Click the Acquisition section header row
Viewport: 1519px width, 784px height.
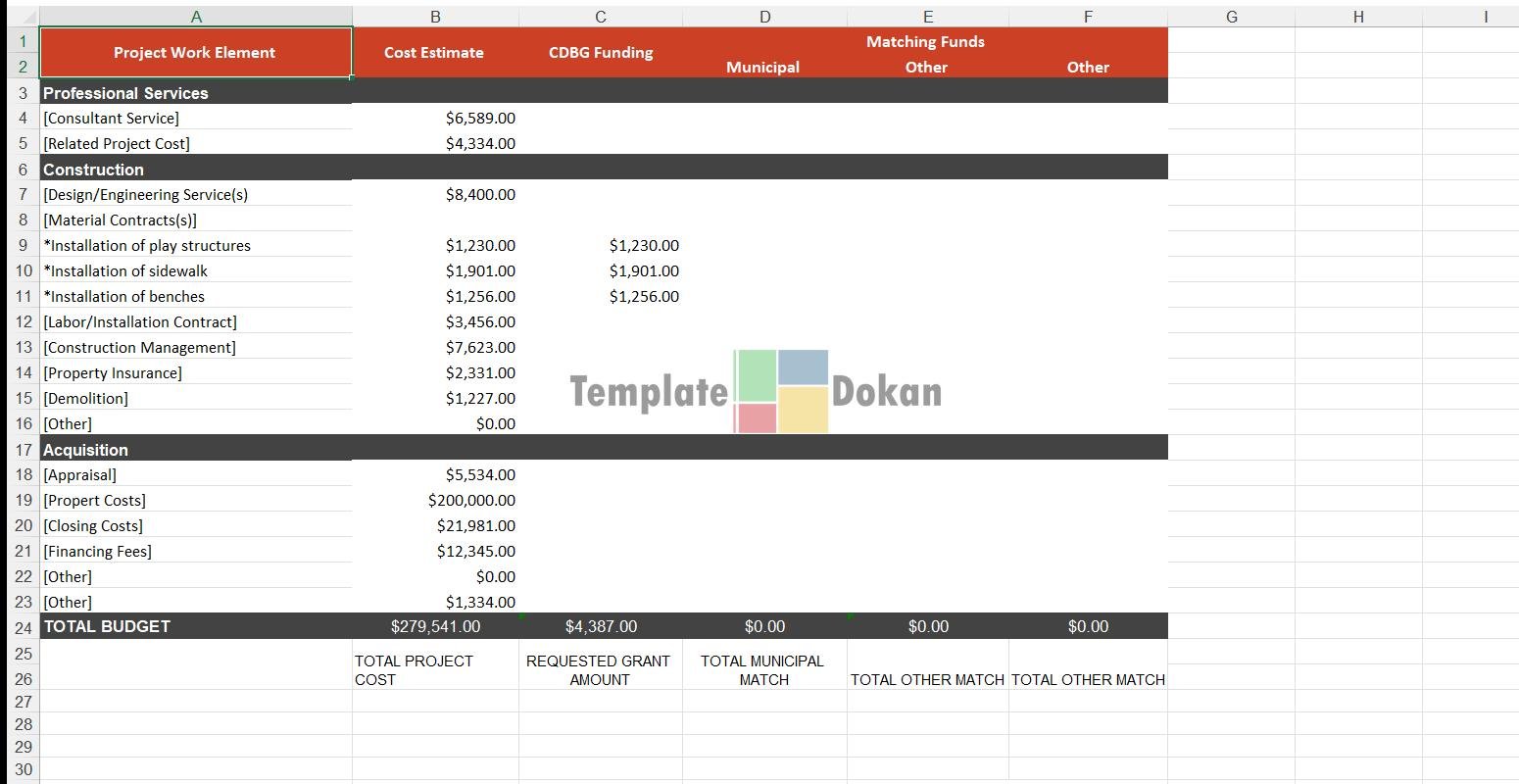(86, 450)
